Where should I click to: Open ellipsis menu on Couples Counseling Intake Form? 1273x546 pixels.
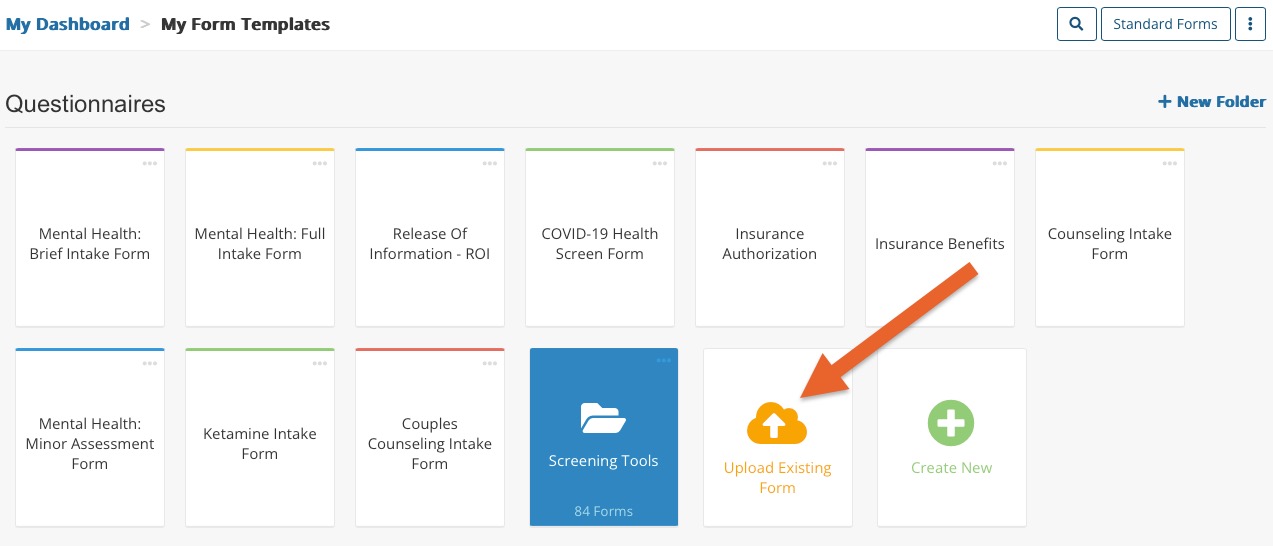(490, 363)
